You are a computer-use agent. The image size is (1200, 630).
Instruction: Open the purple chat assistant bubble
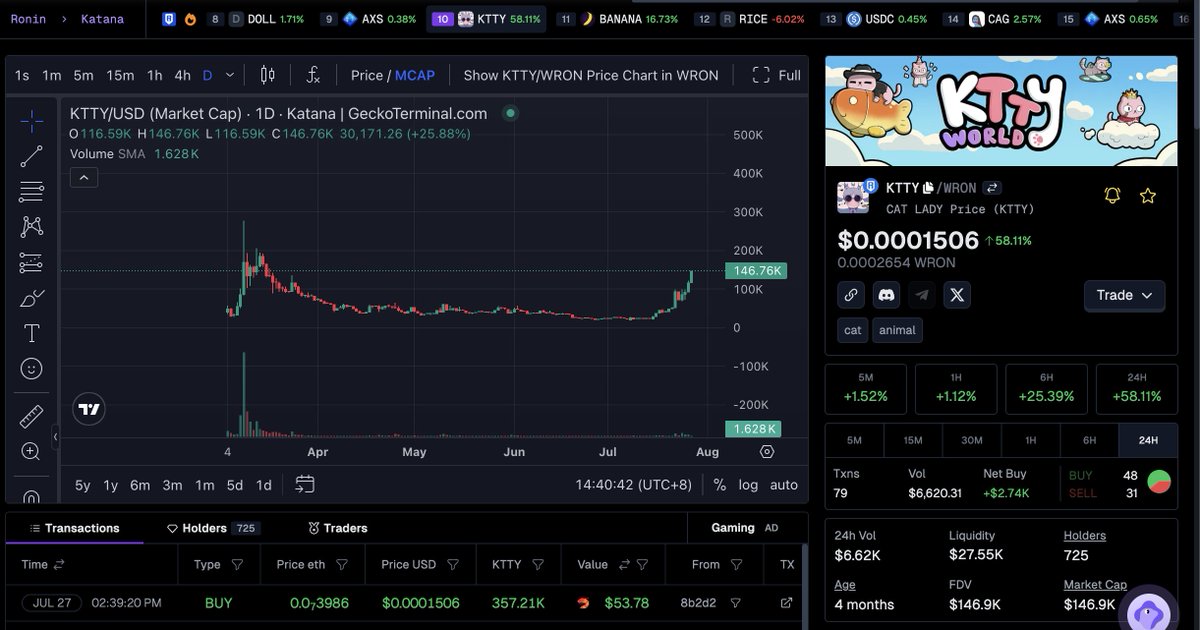[x=1148, y=612]
